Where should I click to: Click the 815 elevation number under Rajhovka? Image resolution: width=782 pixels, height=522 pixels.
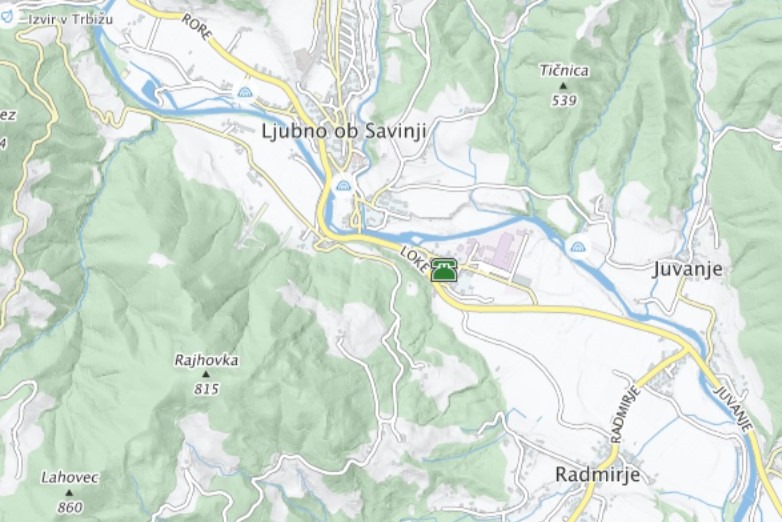click(x=206, y=389)
